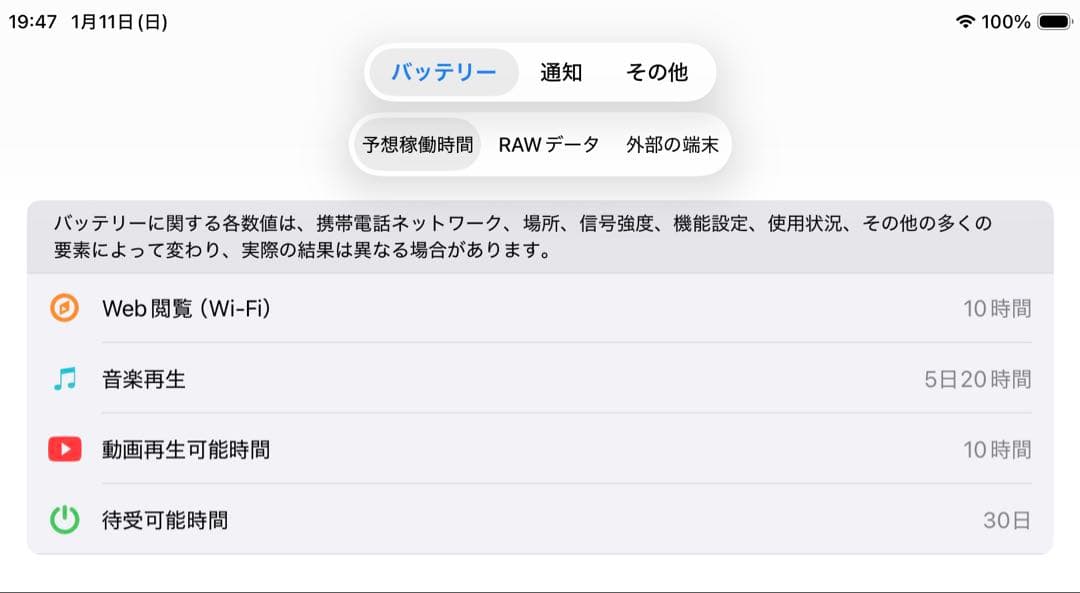Click the green power icon next to 待受可能時間
This screenshot has width=1080, height=593.
tap(63, 519)
